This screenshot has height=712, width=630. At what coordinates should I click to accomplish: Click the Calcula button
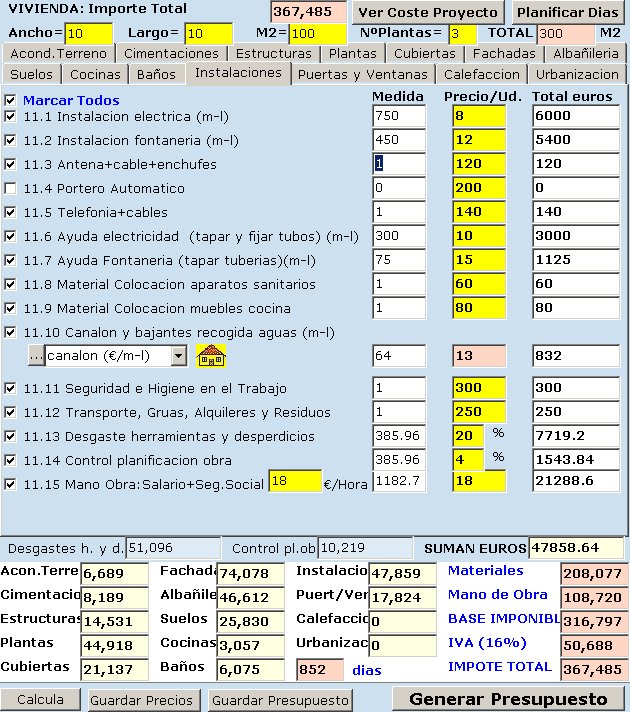(x=40, y=700)
